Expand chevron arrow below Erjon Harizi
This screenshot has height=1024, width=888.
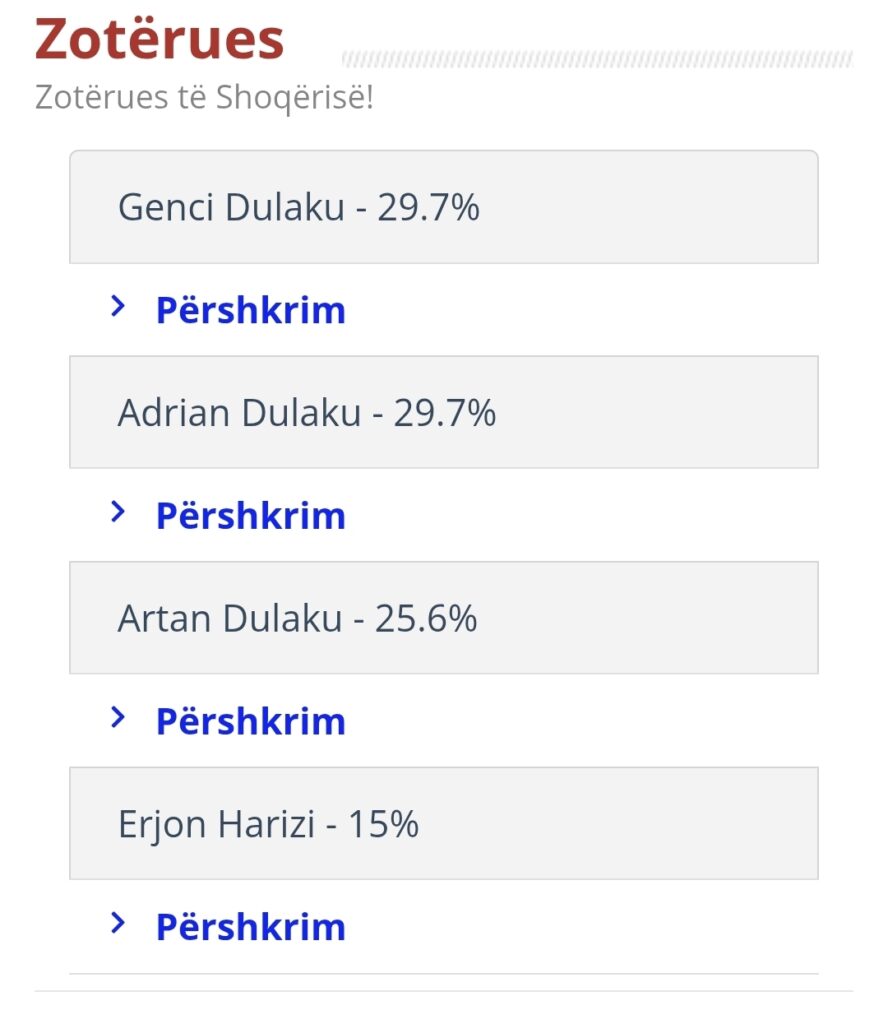(118, 923)
